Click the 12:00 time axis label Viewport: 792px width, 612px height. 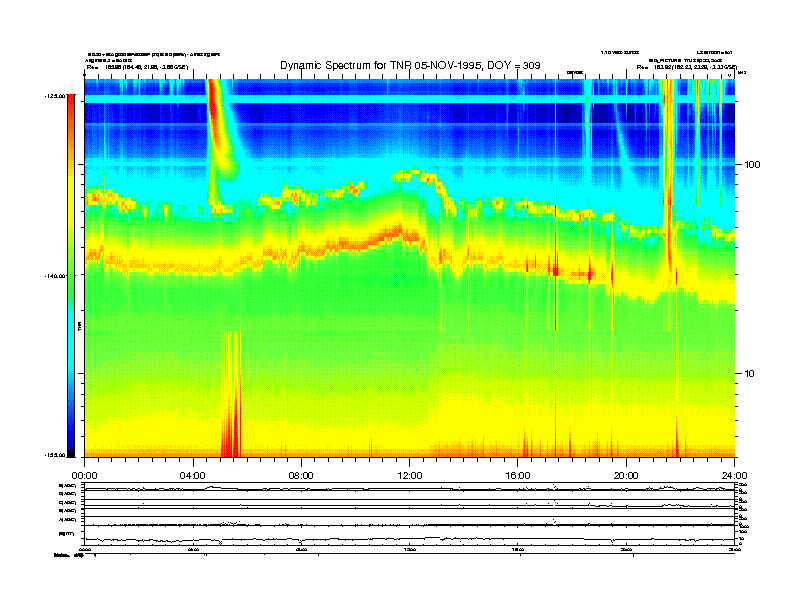410,476
